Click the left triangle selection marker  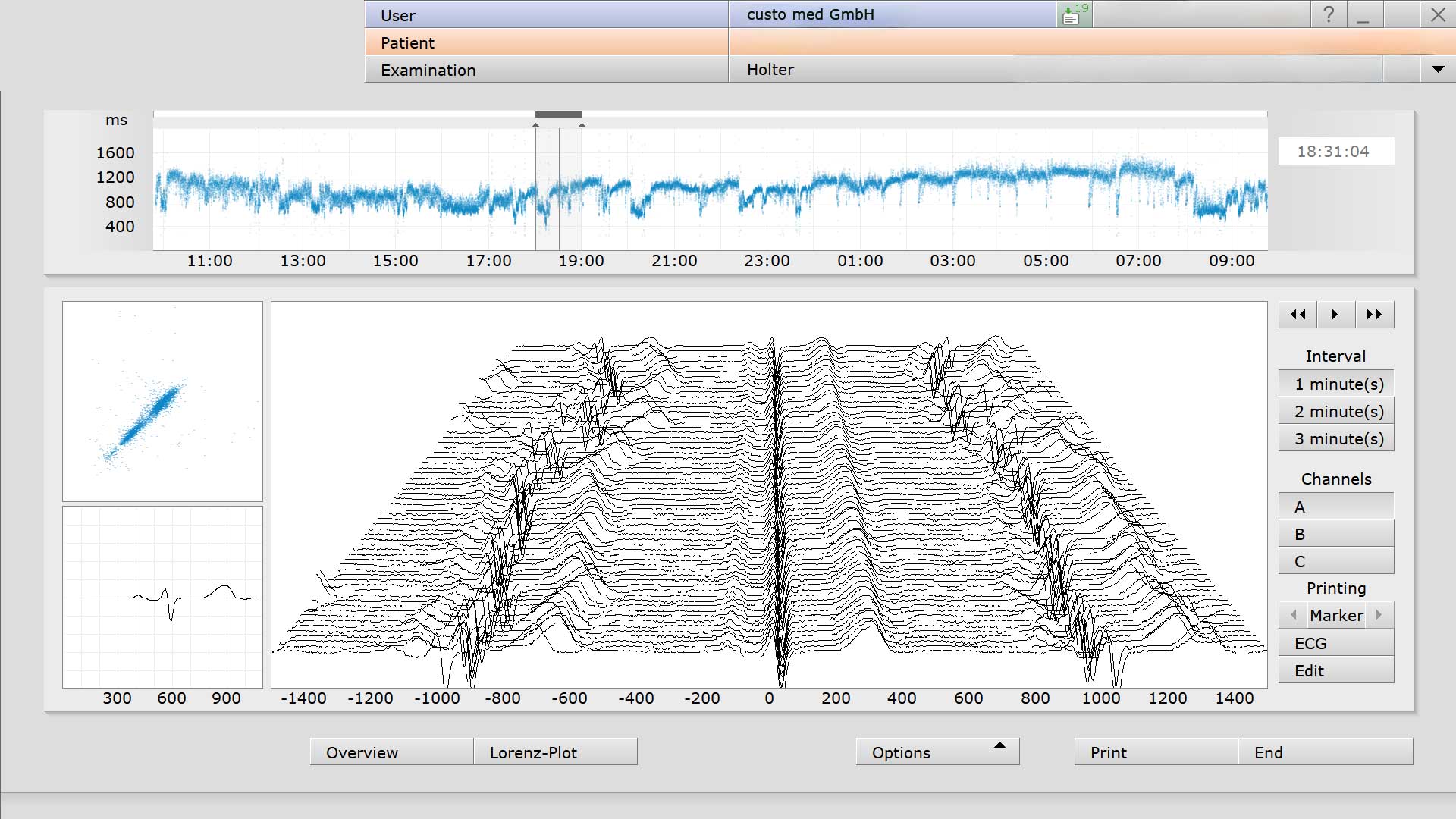tap(536, 125)
